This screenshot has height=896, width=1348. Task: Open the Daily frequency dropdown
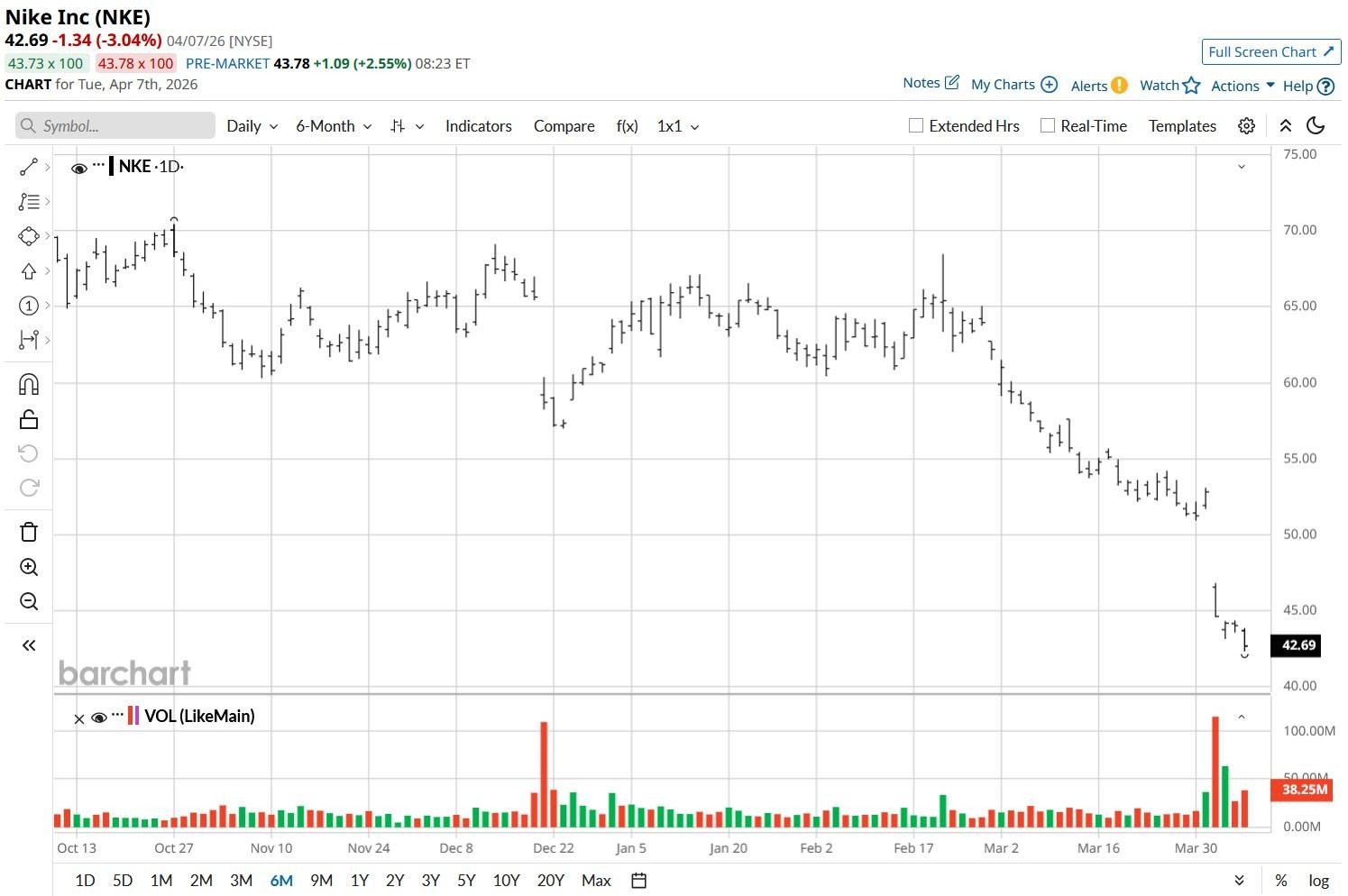click(x=252, y=126)
